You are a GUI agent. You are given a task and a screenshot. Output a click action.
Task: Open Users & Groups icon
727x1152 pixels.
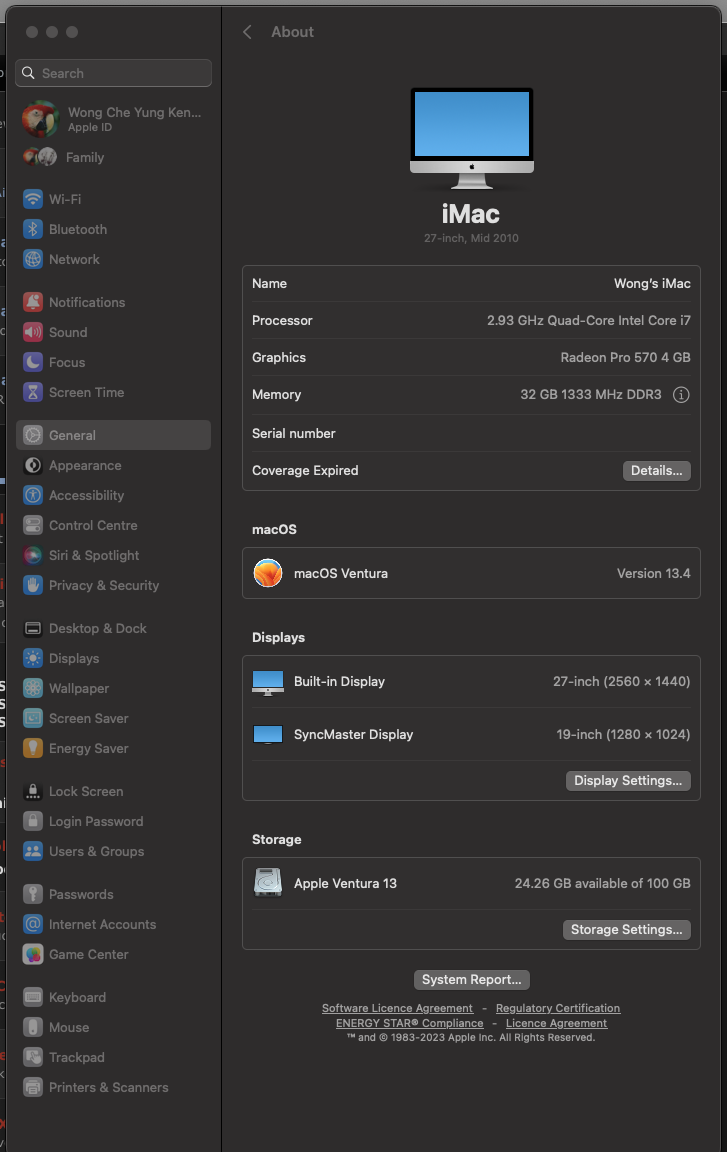pyautogui.click(x=32, y=852)
